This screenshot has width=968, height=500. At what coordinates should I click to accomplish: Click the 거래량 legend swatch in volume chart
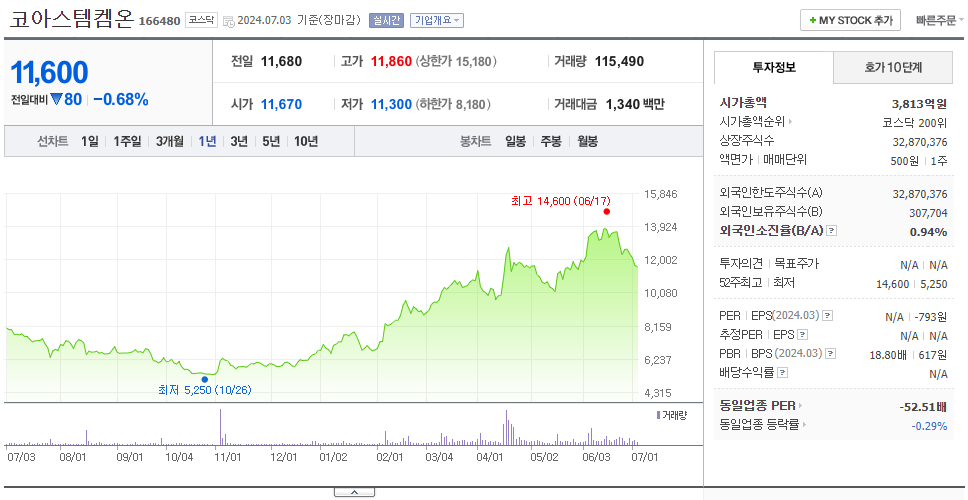click(x=658, y=415)
